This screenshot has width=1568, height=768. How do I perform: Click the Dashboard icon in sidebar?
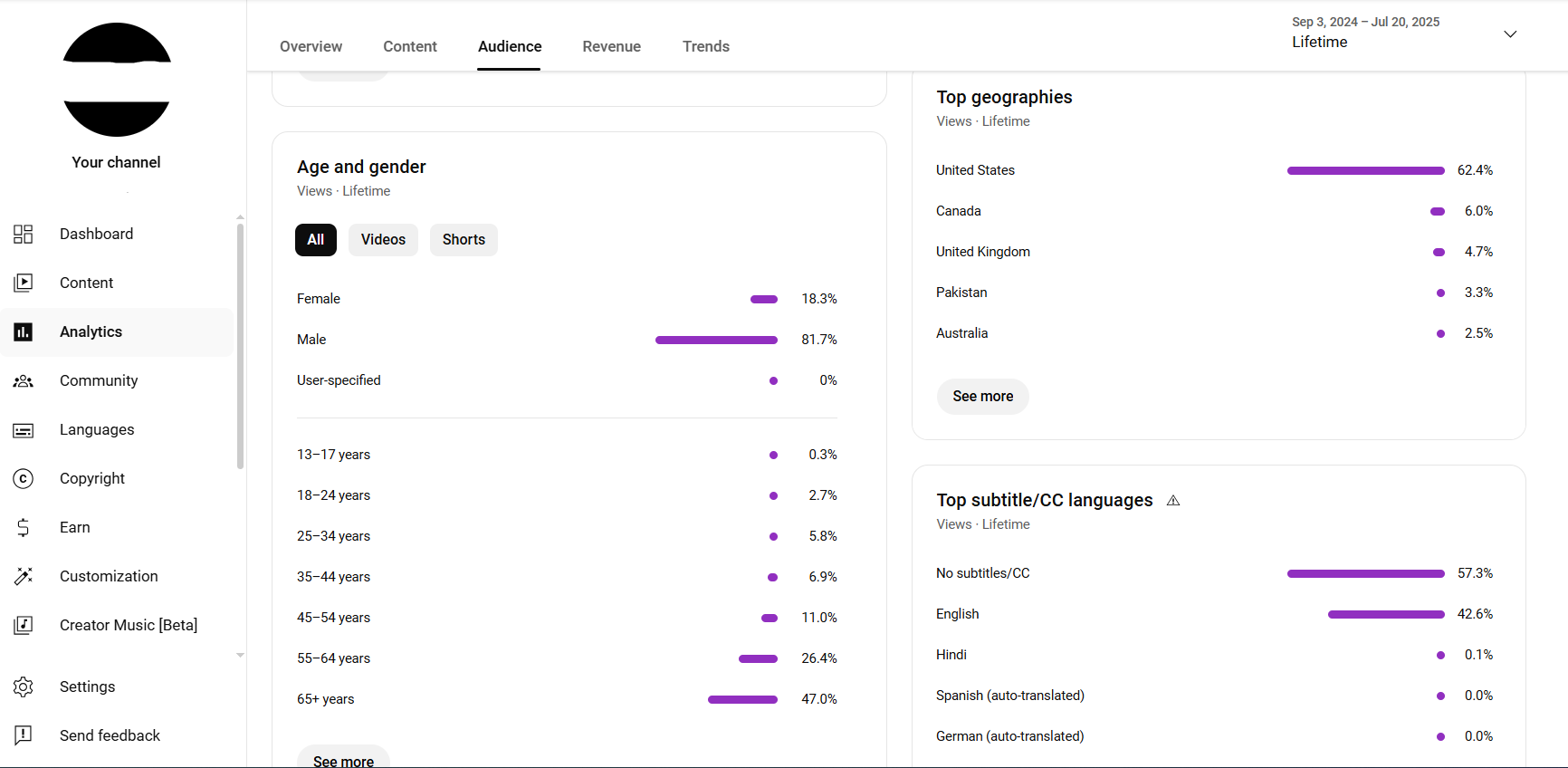24,234
